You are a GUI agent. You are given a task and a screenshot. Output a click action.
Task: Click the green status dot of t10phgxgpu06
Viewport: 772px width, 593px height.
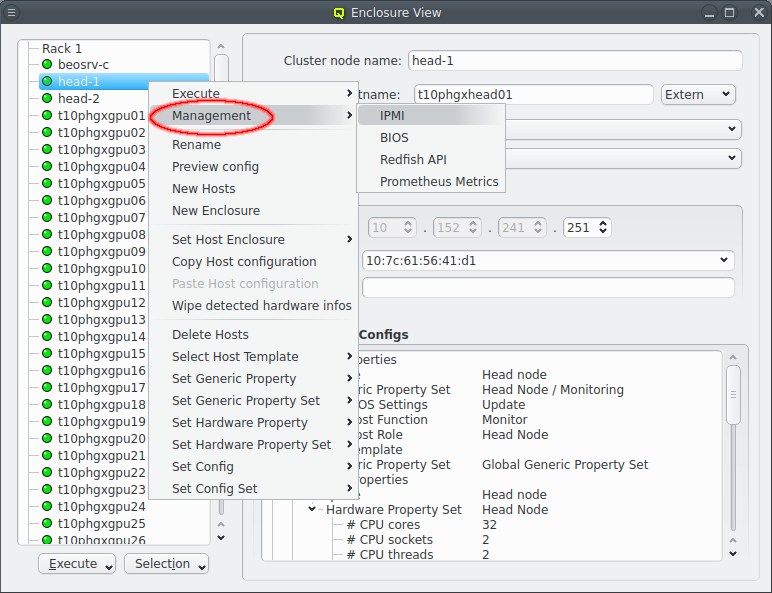pos(47,201)
